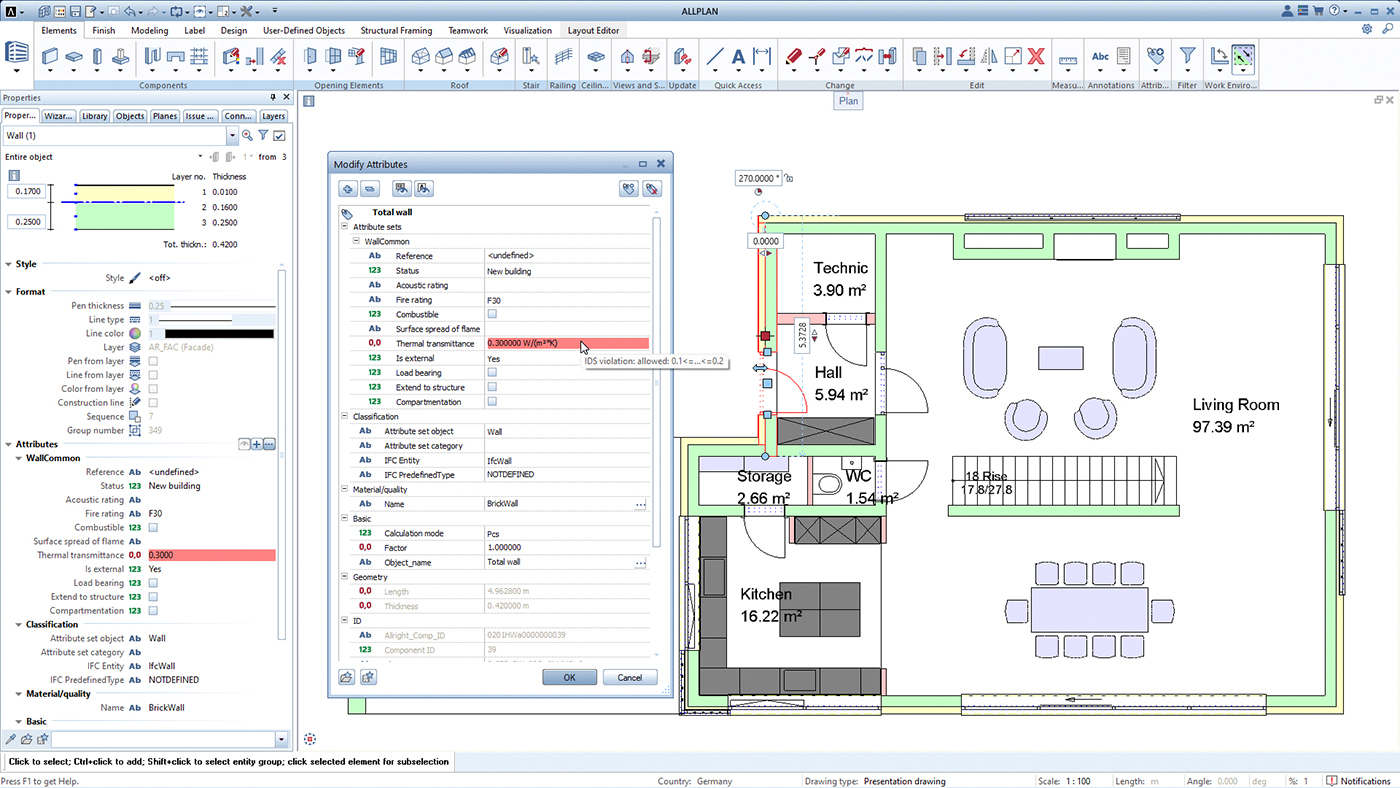Collapse the Classification section
Viewport: 1400px width, 788px height.
343,416
